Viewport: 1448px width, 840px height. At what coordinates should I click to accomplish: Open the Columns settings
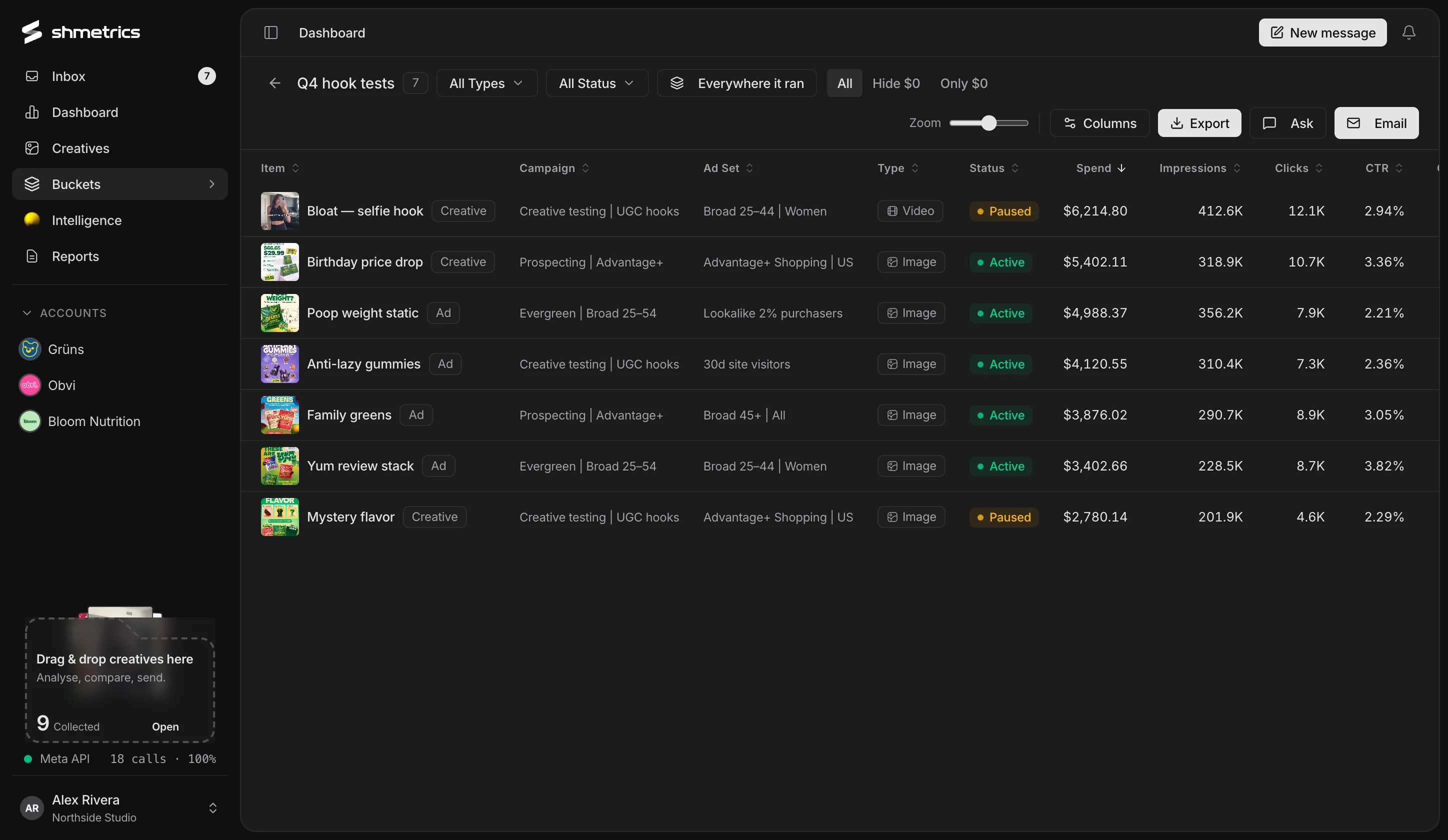tap(1099, 123)
